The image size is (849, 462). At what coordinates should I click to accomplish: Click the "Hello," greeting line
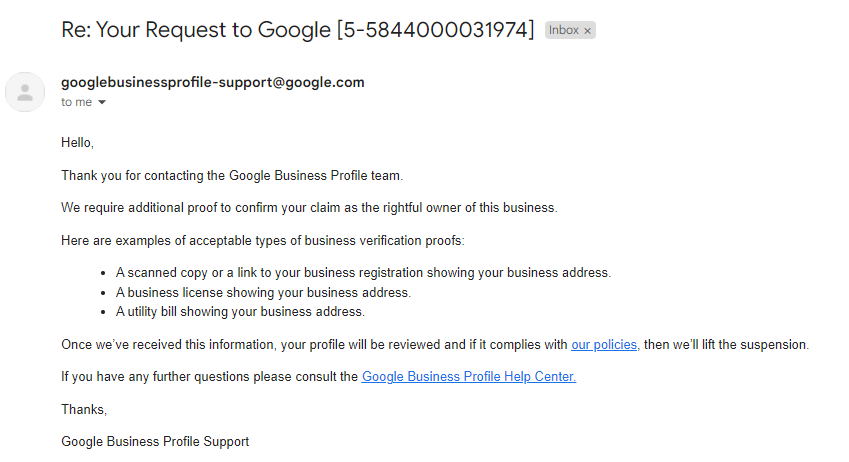(x=77, y=142)
